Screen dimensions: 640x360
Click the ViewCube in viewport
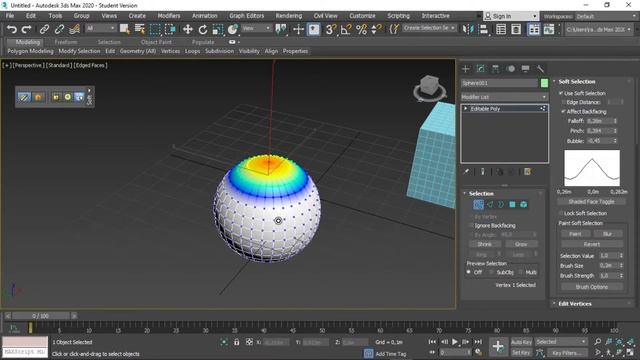(x=430, y=87)
